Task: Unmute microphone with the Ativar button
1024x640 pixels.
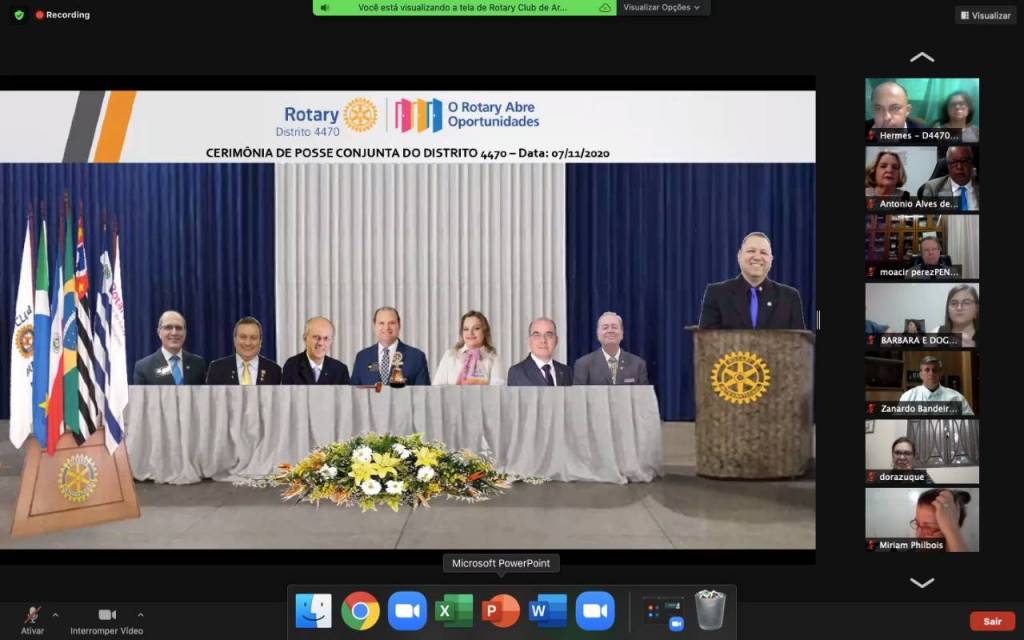Action: pyautogui.click(x=32, y=618)
